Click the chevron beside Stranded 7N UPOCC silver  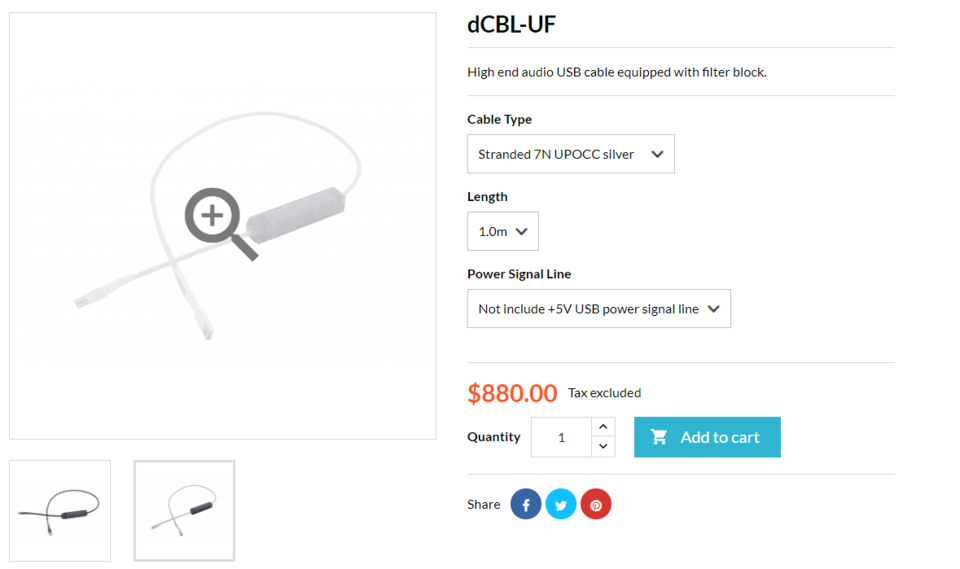(x=657, y=154)
